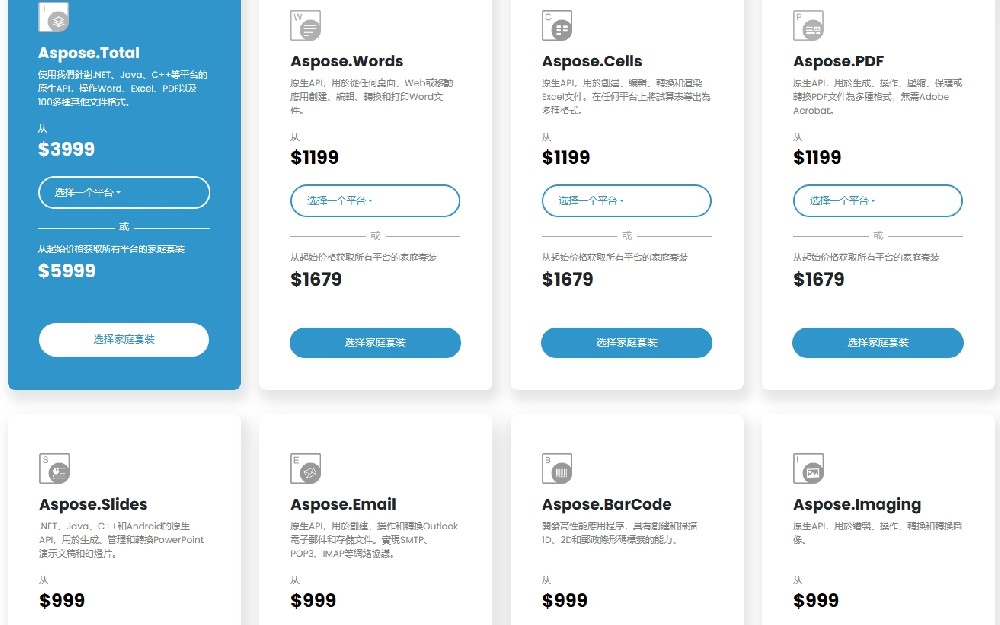Image resolution: width=1000 pixels, height=625 pixels.
Task: Click the Aspose.Imaging product icon
Action: tap(809, 469)
